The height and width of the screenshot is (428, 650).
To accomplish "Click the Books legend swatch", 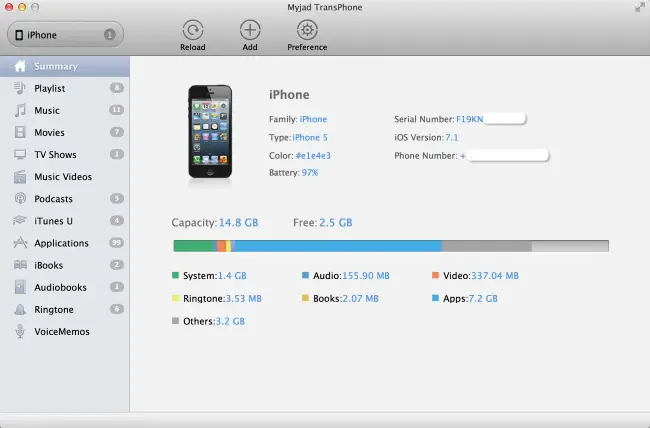I will coord(306,298).
